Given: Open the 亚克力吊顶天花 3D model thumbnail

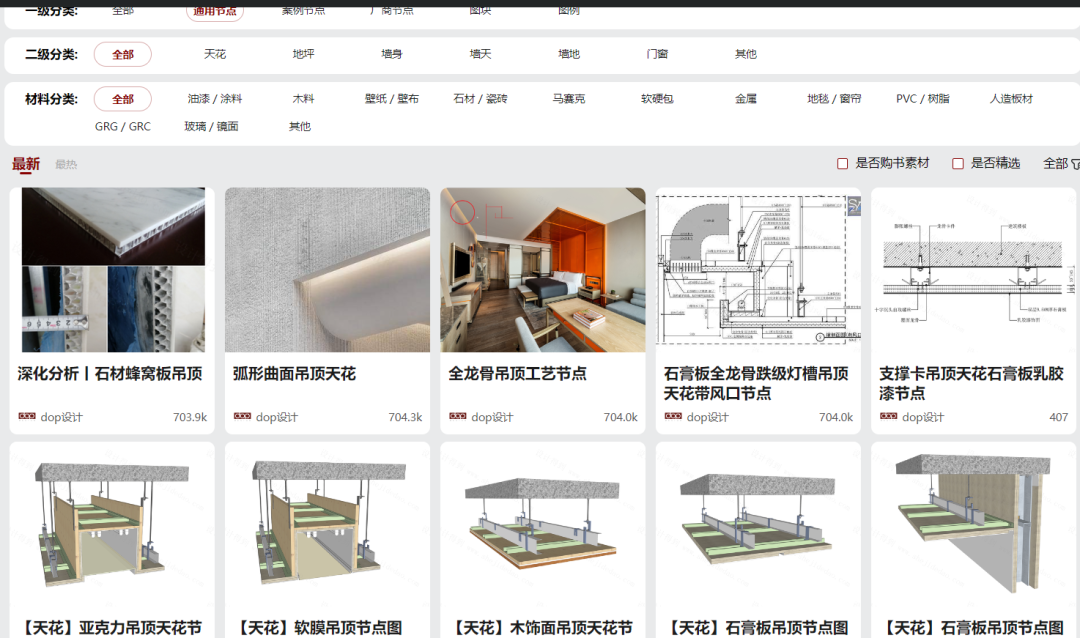Looking at the screenshot, I should point(112,528).
